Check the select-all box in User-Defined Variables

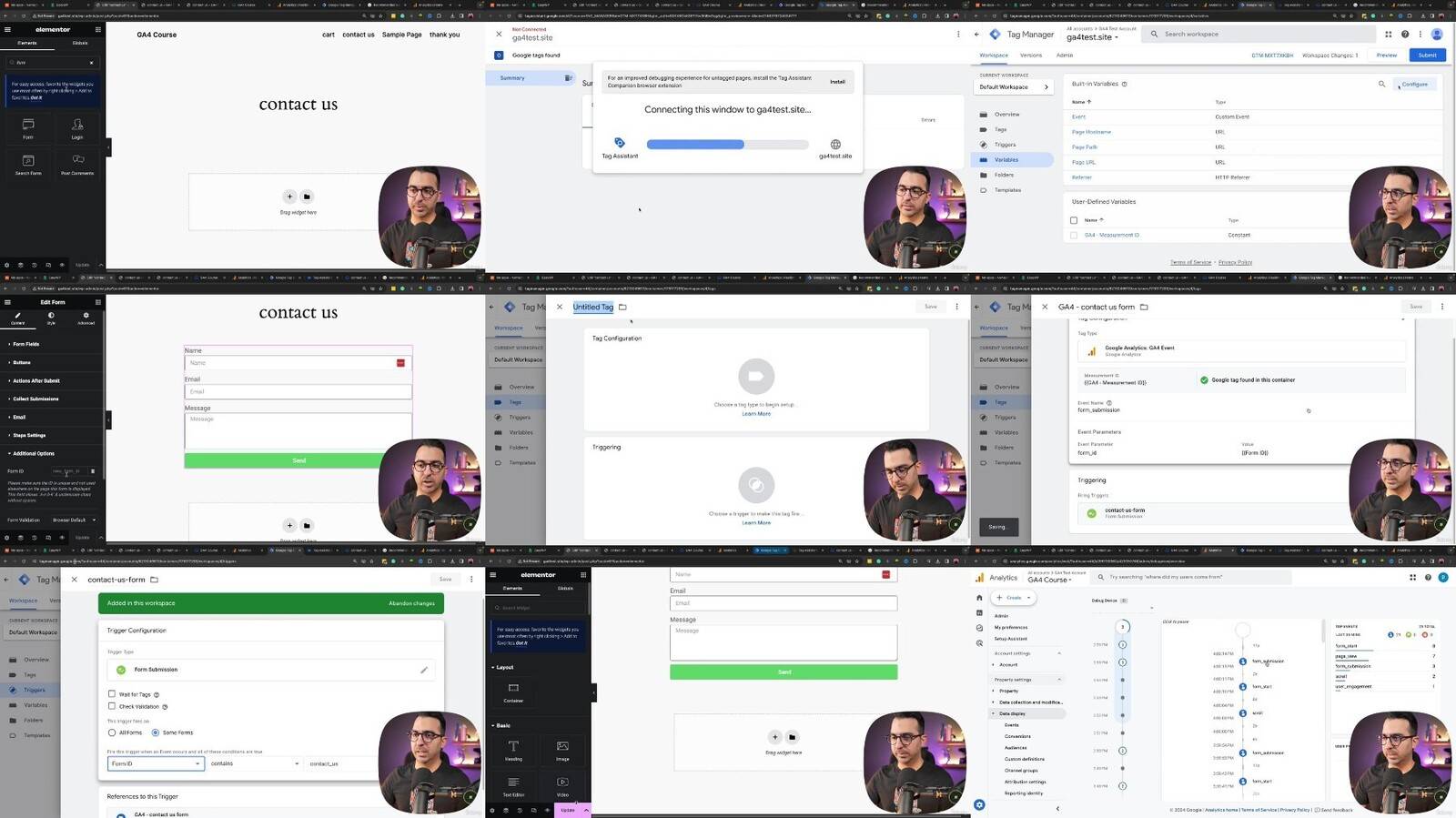point(1074,220)
